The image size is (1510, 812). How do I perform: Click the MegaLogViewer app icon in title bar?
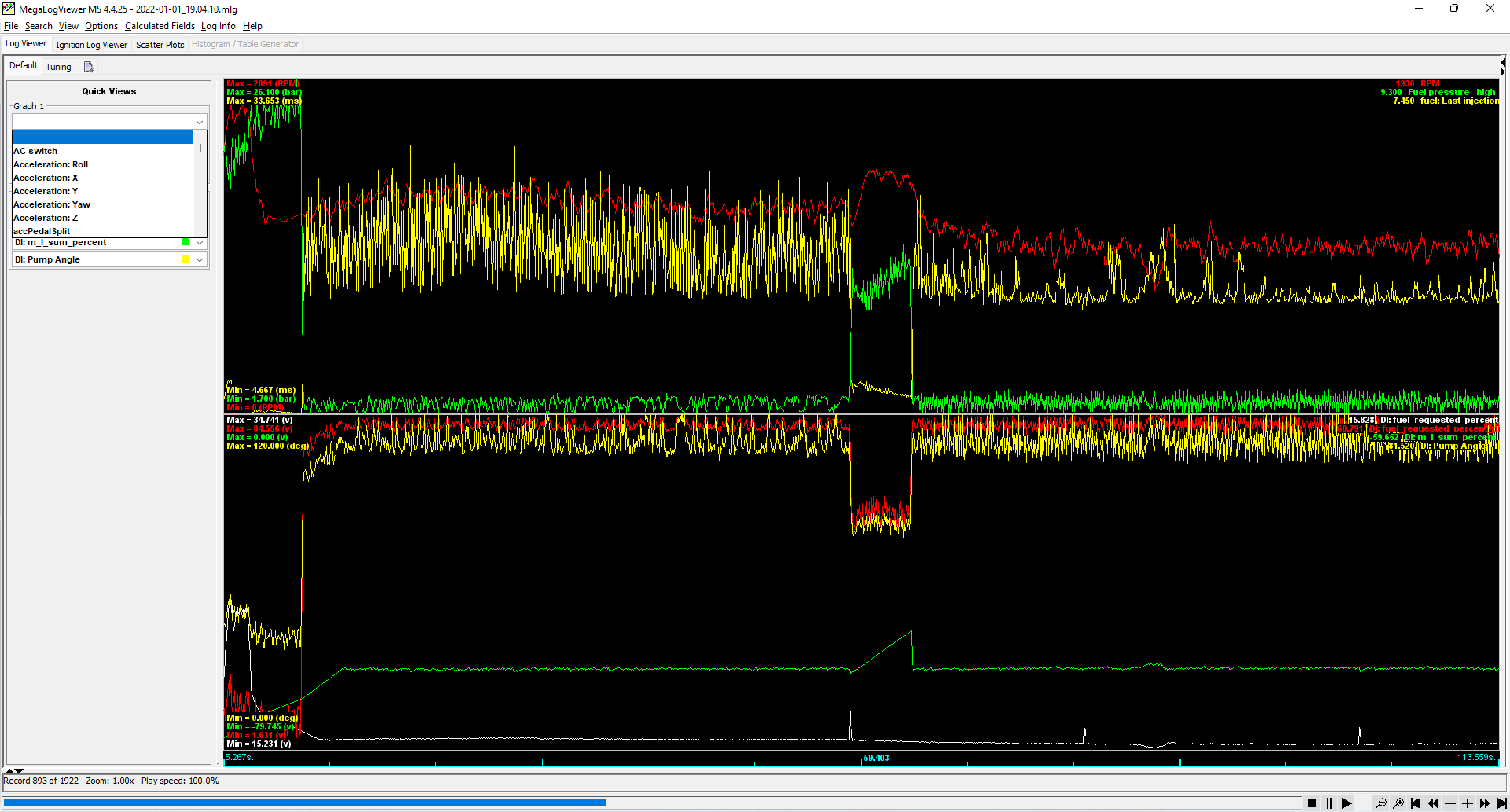coord(9,9)
